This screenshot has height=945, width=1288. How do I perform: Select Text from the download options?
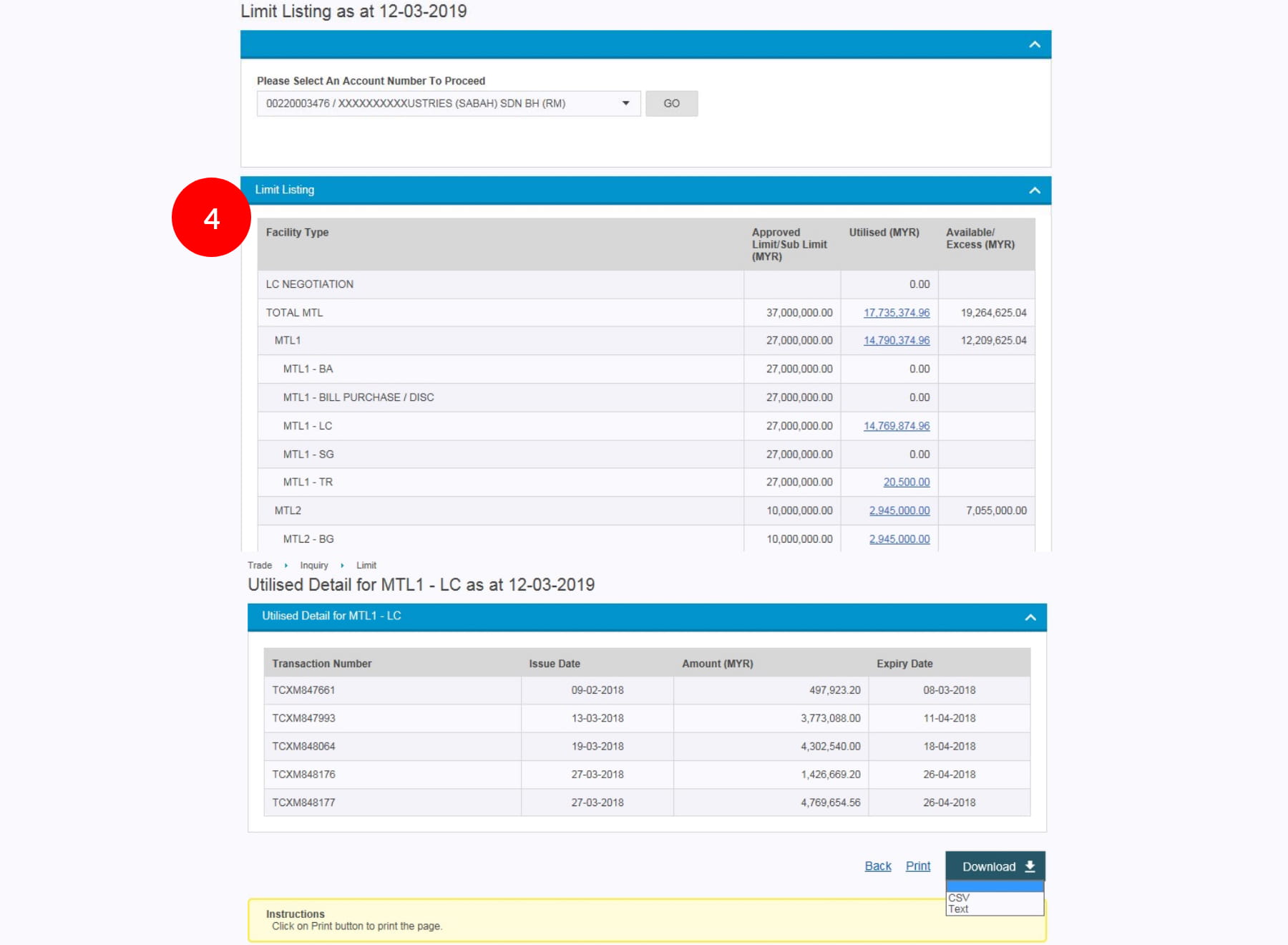coord(958,909)
